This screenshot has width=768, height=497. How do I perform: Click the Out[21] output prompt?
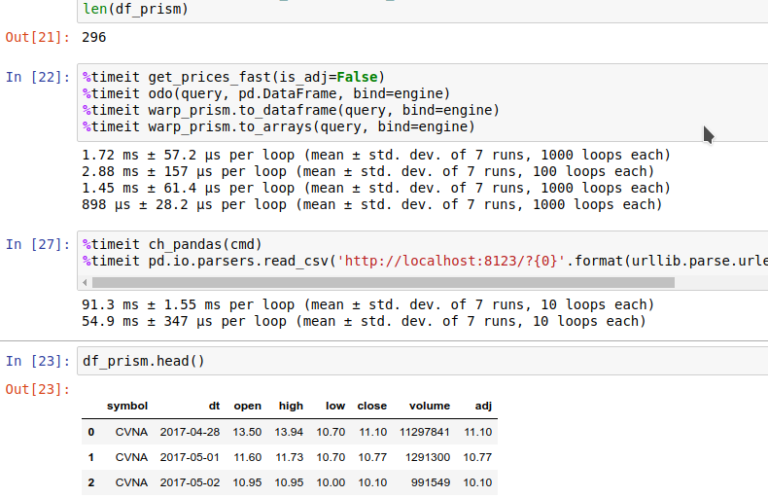pos(38,37)
